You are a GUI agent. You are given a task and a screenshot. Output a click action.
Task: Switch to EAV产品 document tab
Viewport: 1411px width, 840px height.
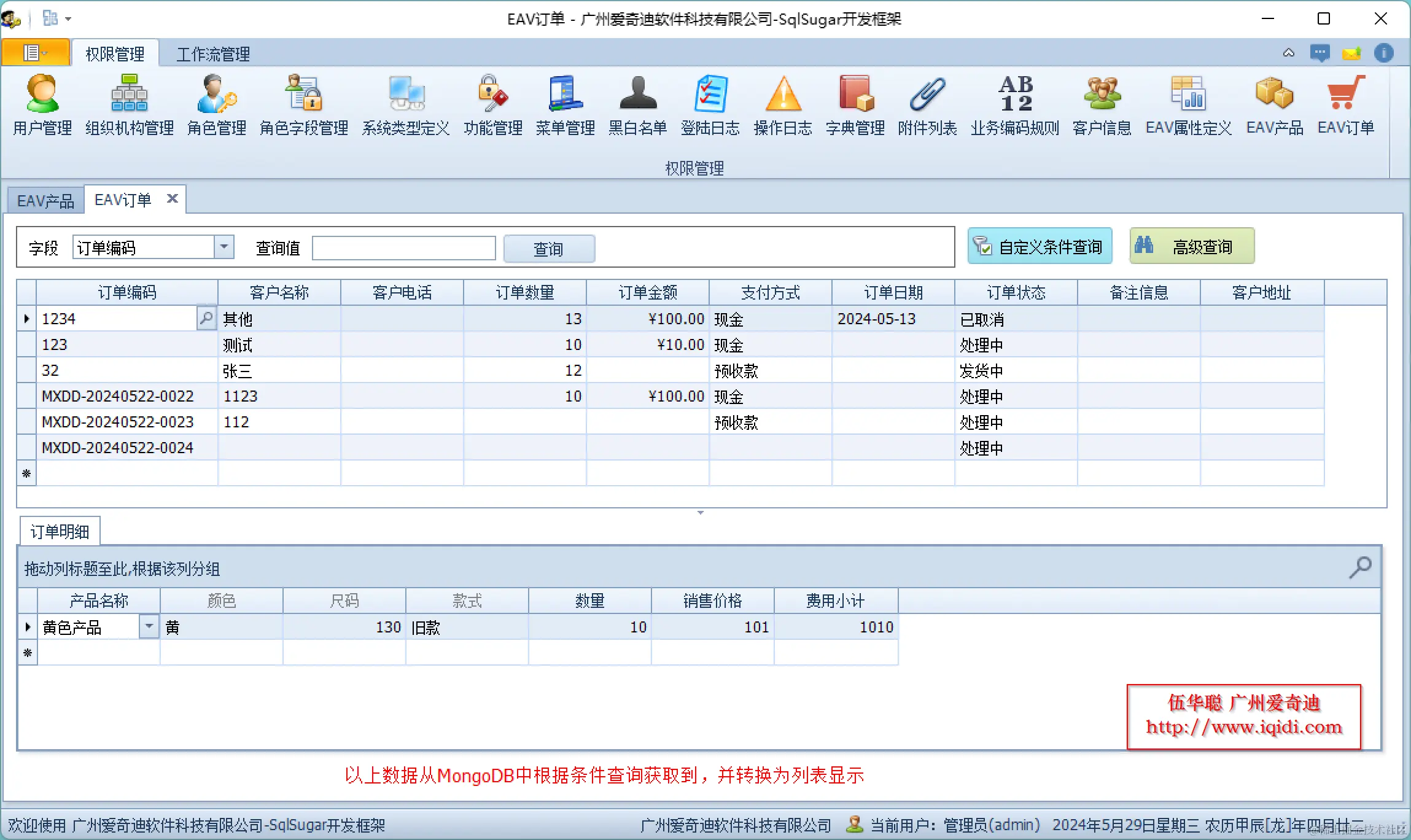[45, 201]
